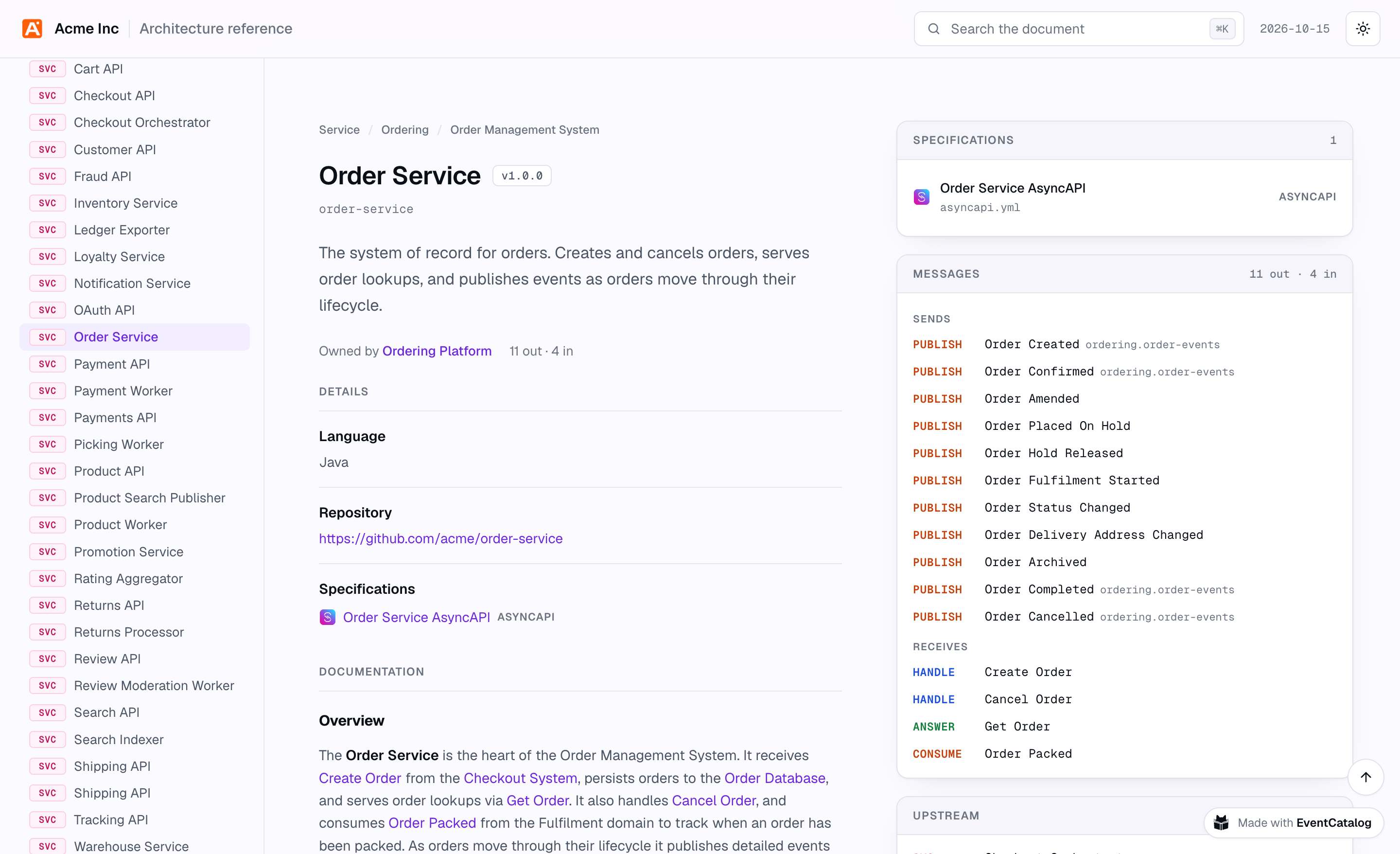Select Payments API in the sidebar
The image size is (1400, 854).
point(134,417)
